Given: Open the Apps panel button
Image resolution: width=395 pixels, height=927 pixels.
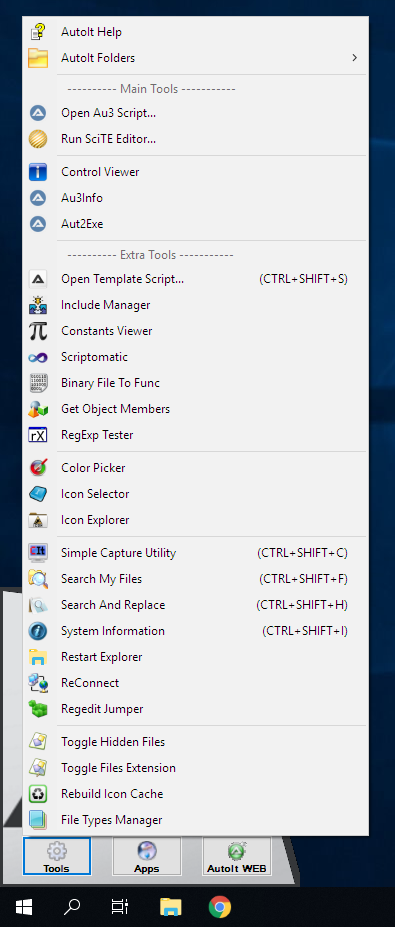Looking at the screenshot, I should 147,856.
